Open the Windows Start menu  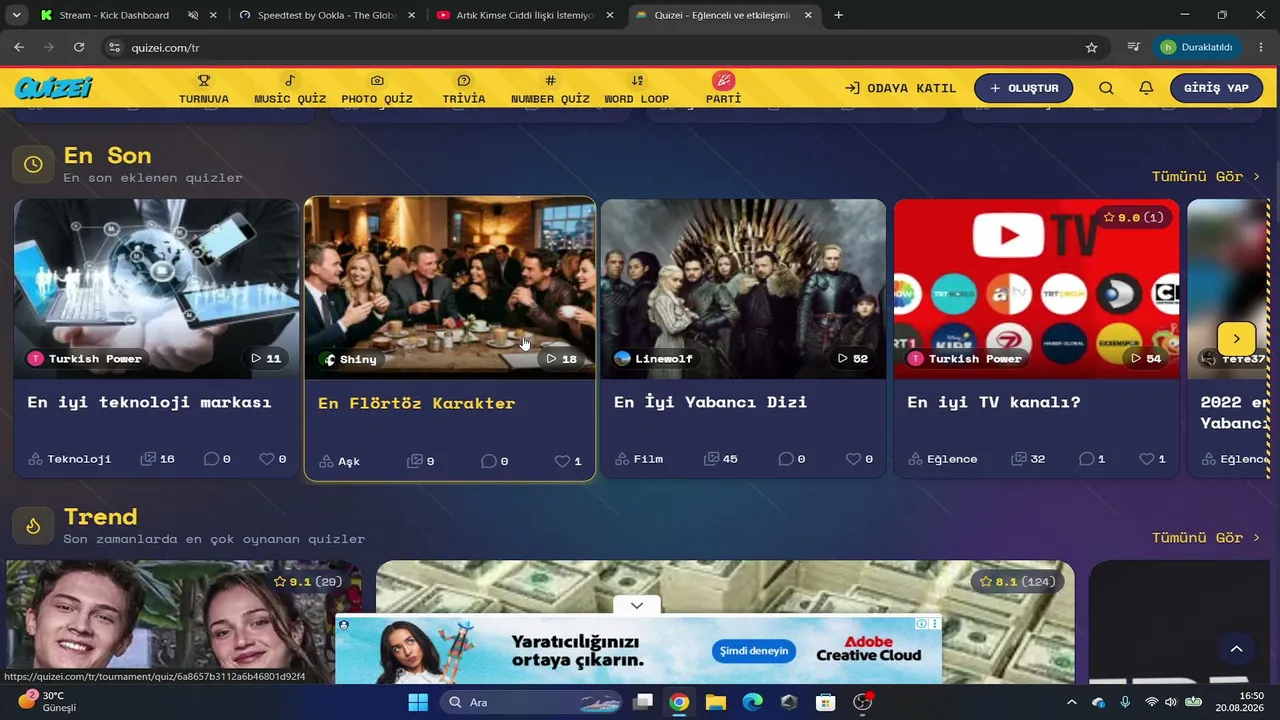pyautogui.click(x=418, y=702)
